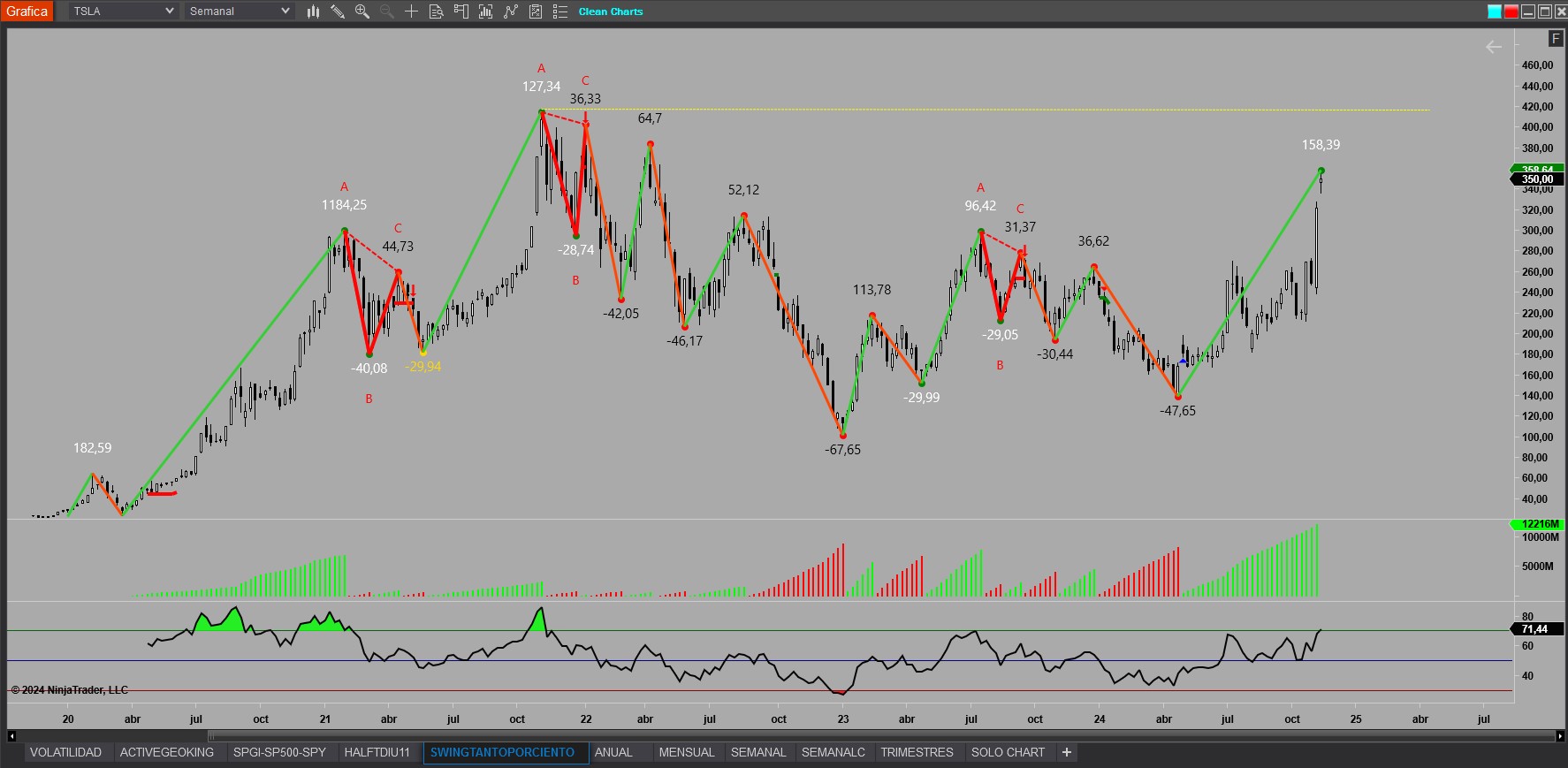
Task: Click the Clean Charts label
Action: pyautogui.click(x=611, y=11)
